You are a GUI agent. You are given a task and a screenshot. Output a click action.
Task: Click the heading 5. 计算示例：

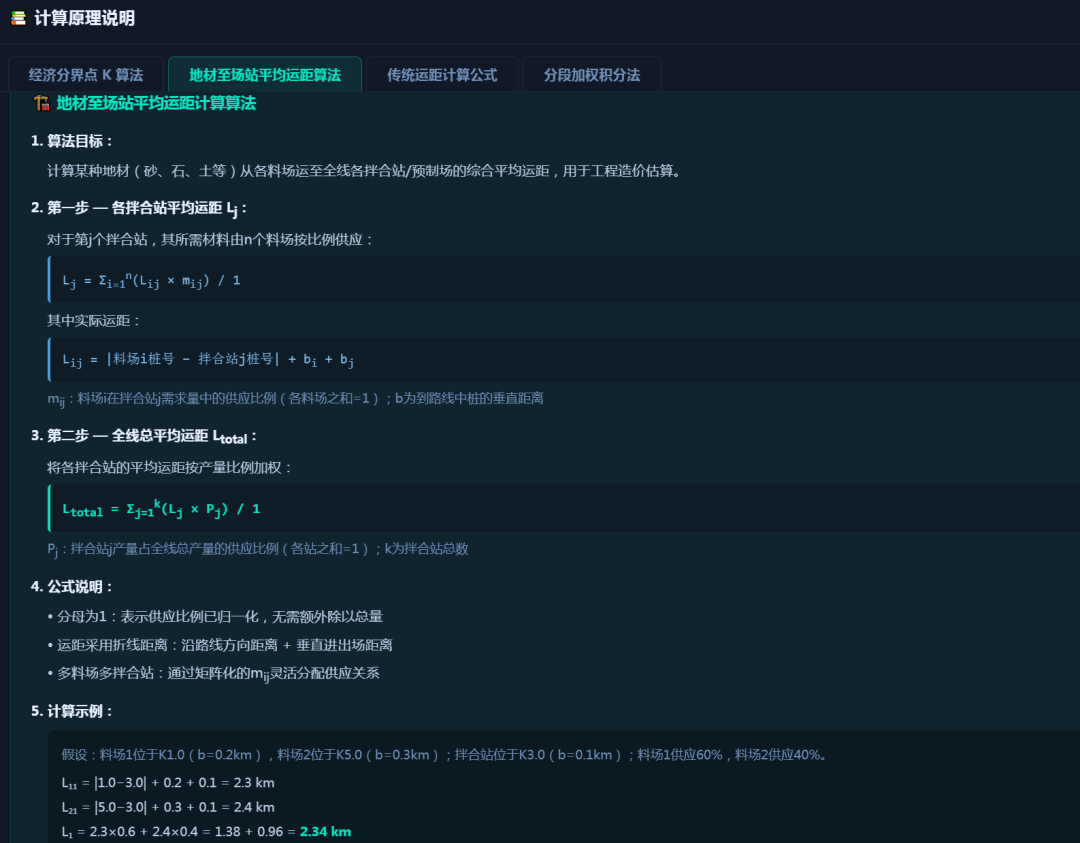click(x=72, y=711)
